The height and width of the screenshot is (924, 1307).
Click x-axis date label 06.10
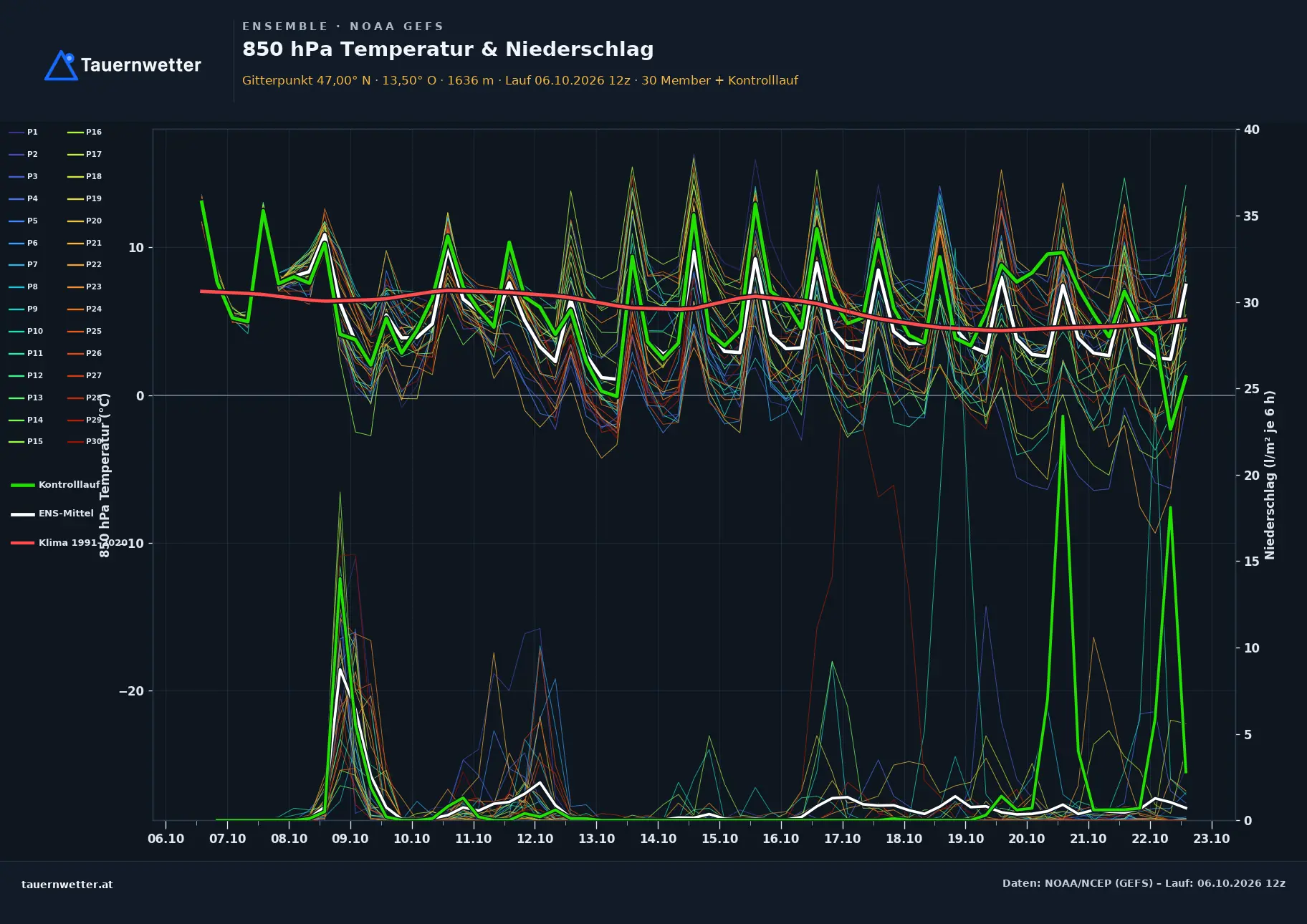pyautogui.click(x=166, y=839)
